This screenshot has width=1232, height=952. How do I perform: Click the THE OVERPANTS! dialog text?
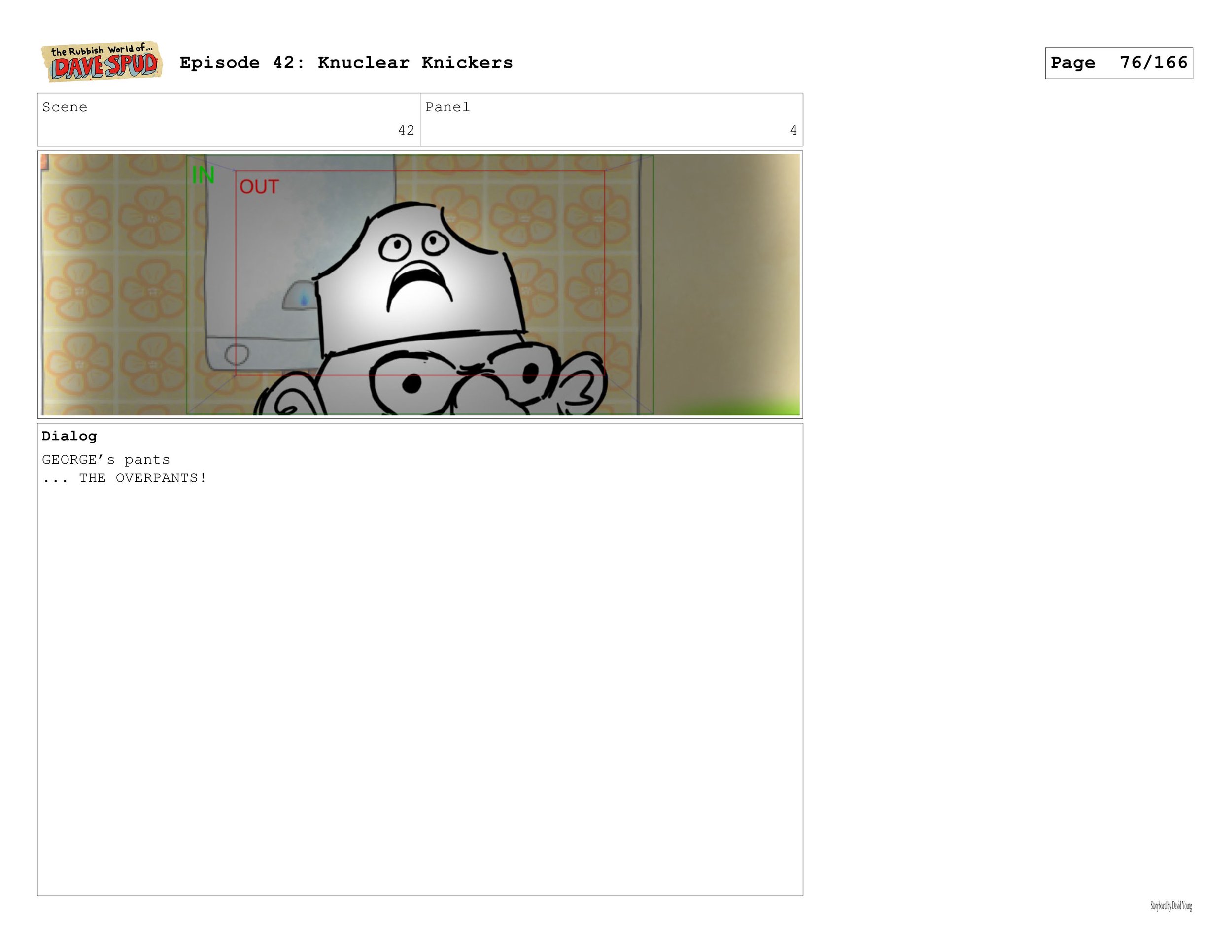click(142, 478)
